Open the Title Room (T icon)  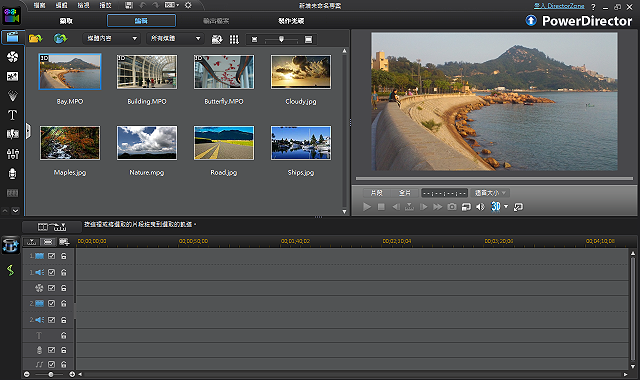point(12,115)
